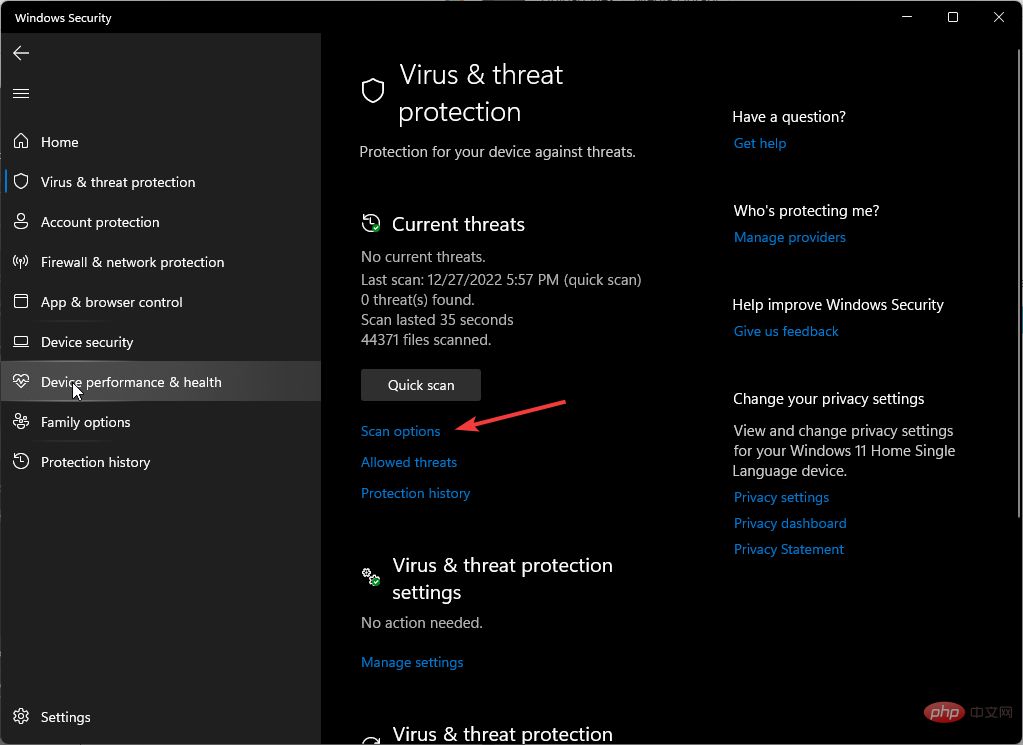1023x745 pixels.
Task: Click Give us feedback link
Action: point(786,331)
